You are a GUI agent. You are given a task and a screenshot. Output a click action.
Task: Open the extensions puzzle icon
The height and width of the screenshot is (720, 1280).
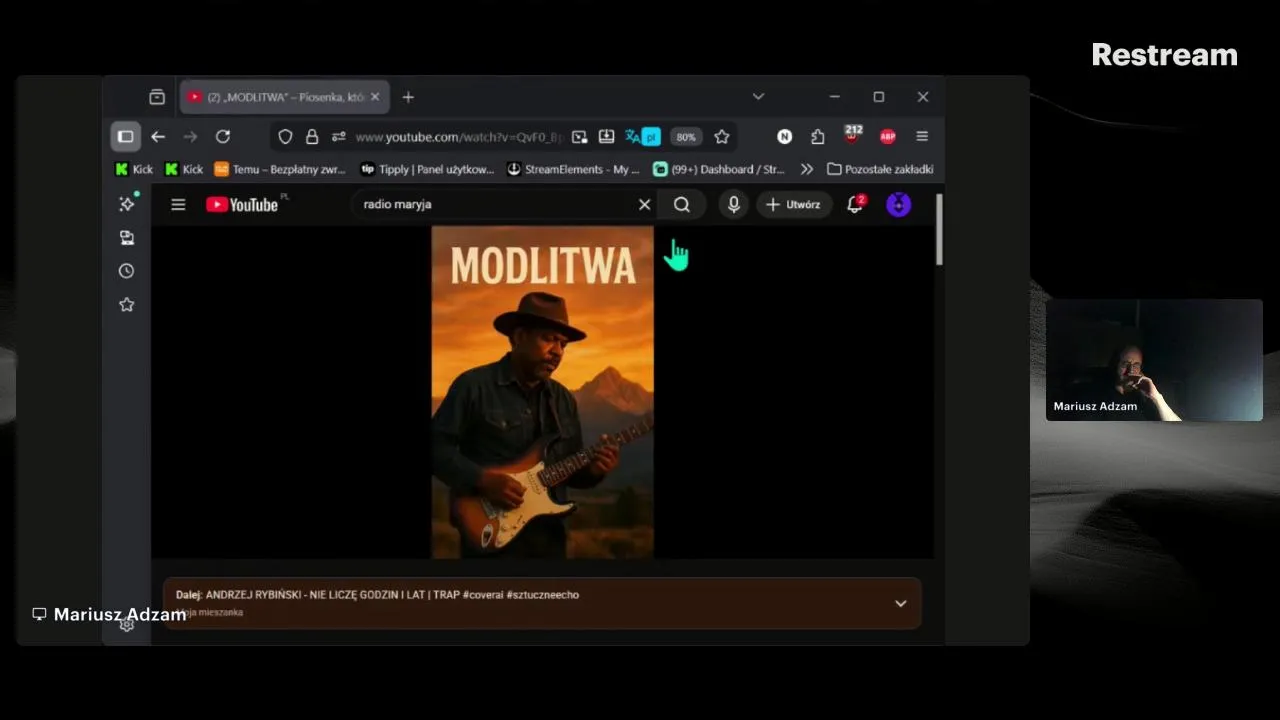coord(818,137)
